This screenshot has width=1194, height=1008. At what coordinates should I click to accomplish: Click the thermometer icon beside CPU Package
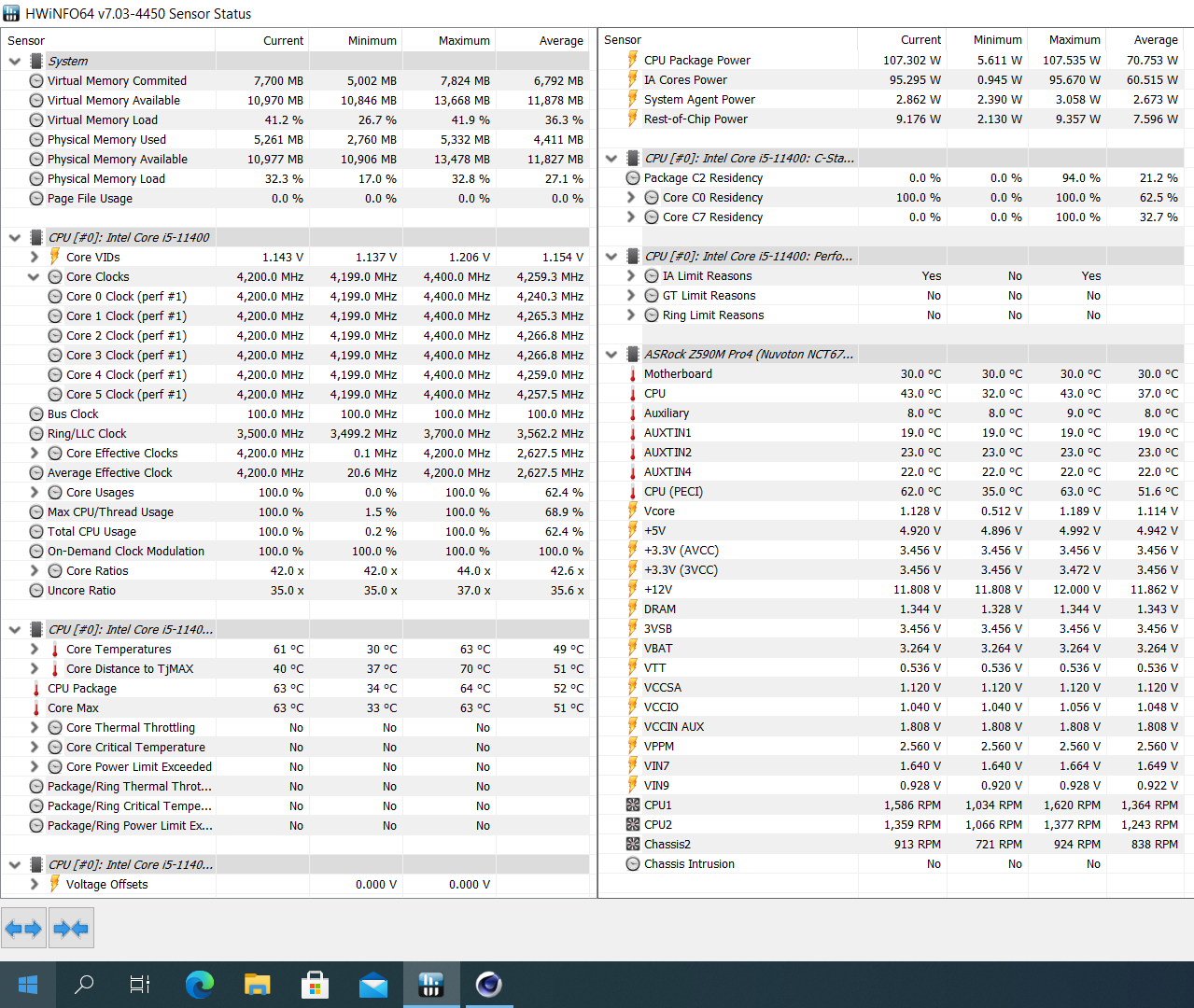pos(36,688)
